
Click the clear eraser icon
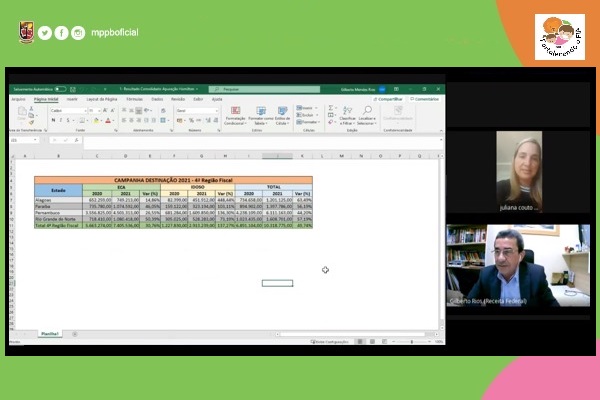coord(331,122)
